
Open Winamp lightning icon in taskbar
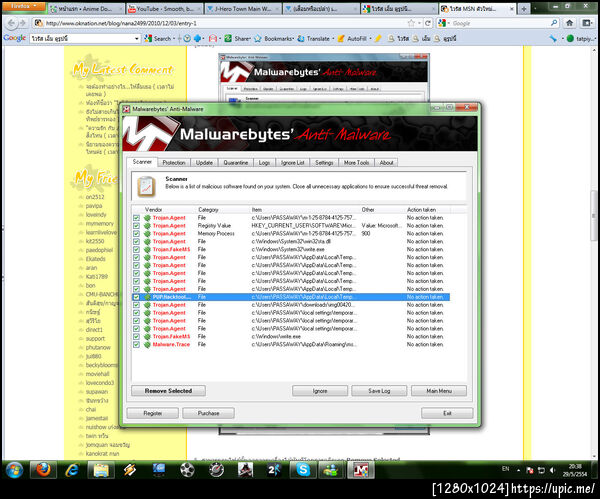130,470
